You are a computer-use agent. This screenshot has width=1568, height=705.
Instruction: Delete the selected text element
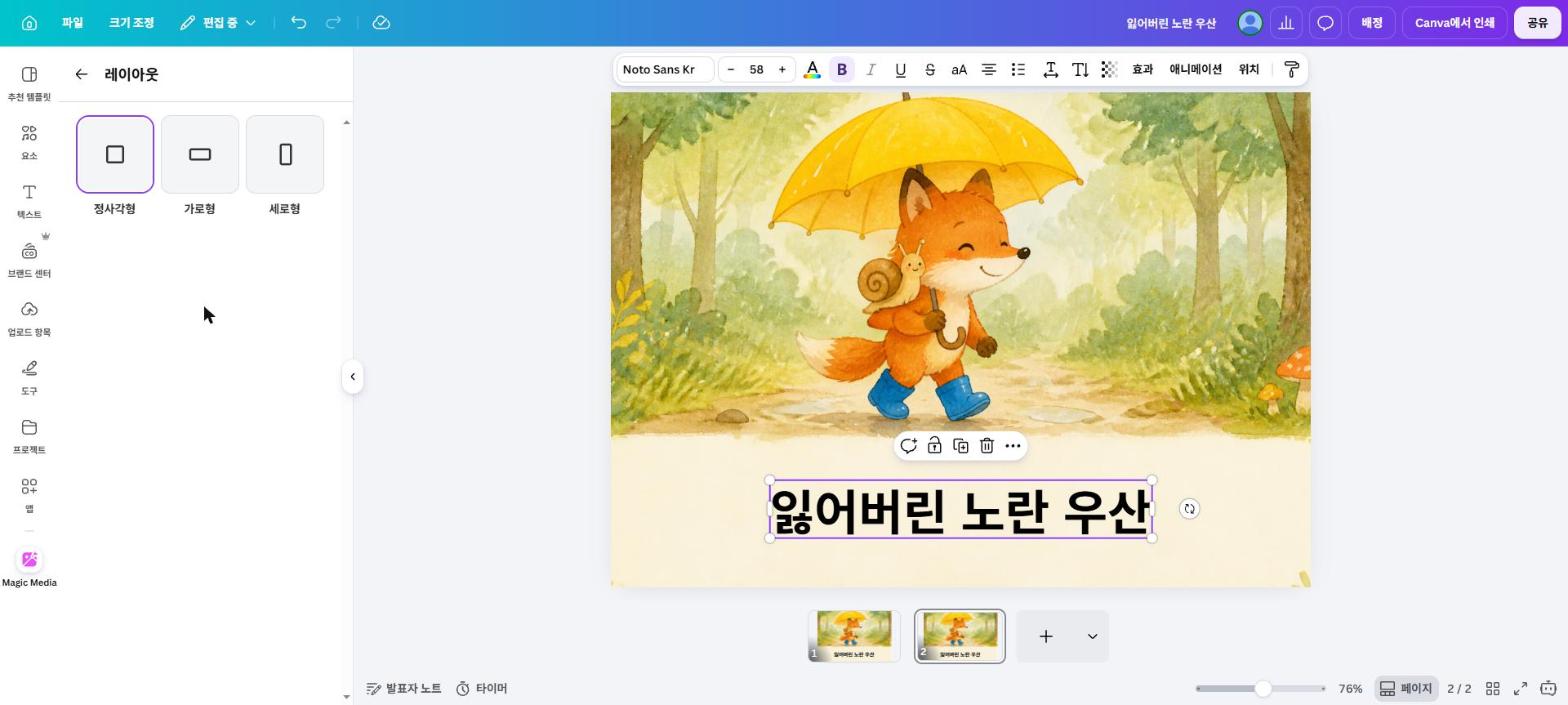[987, 446]
